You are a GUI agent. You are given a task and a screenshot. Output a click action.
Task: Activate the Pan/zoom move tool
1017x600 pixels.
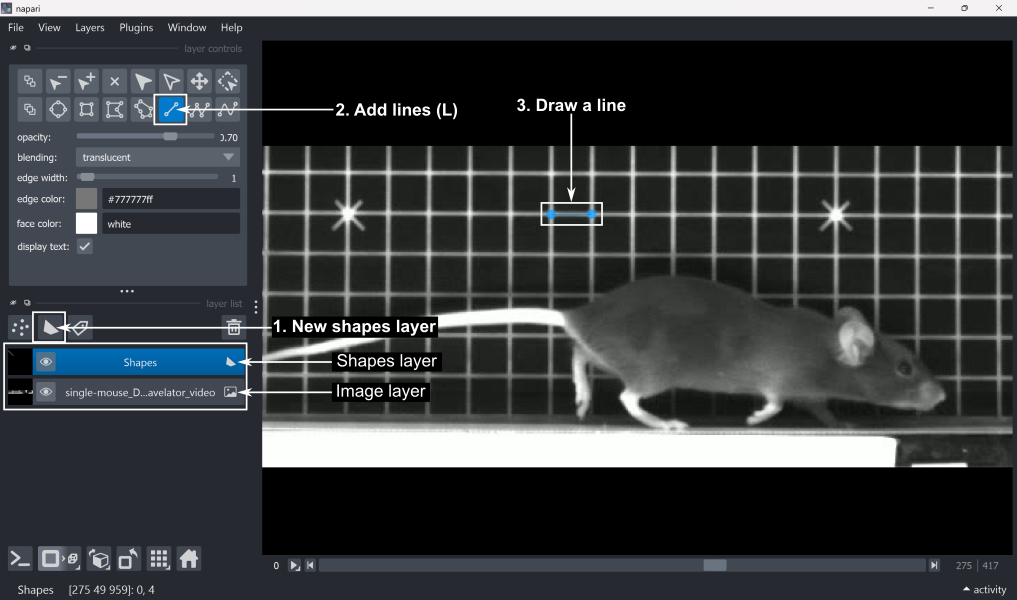(199, 81)
